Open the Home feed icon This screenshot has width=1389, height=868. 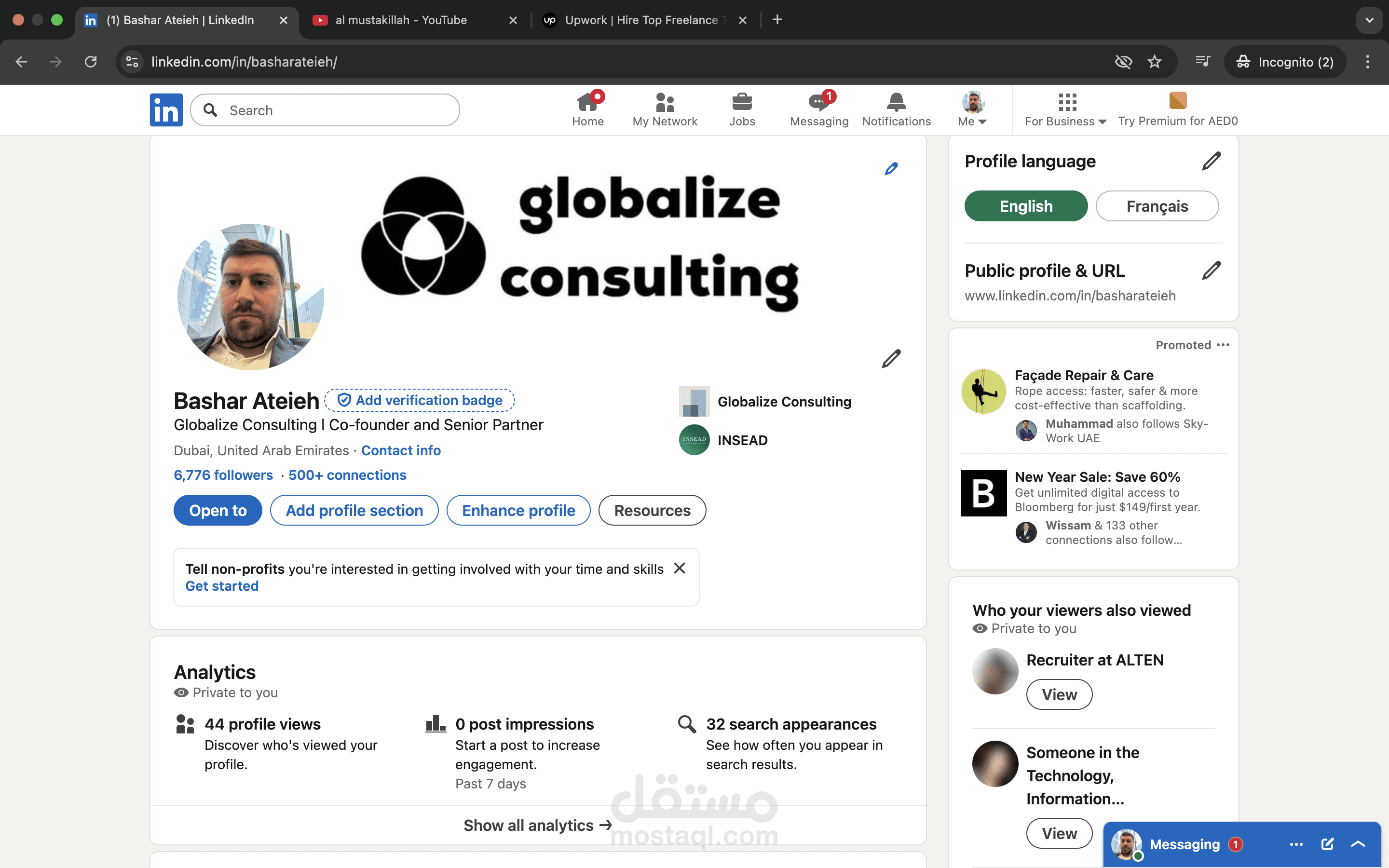[588, 102]
